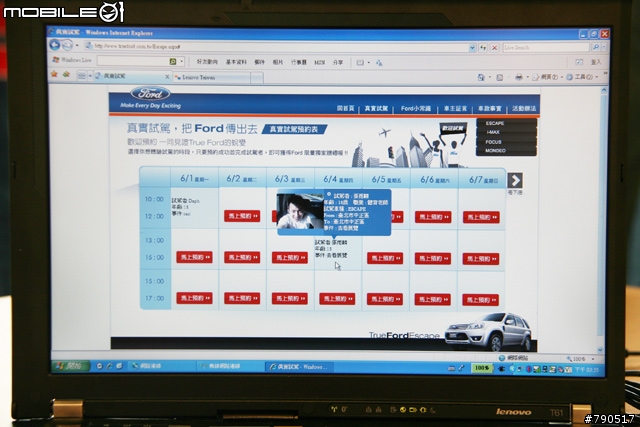This screenshot has width=640, height=427.
Task: Go back with the browser Back arrow
Action: 54,44
